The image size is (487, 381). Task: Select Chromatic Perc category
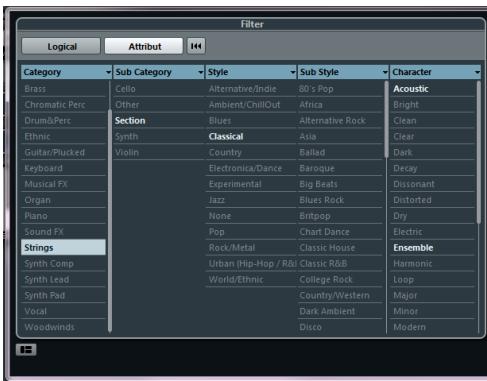point(63,105)
